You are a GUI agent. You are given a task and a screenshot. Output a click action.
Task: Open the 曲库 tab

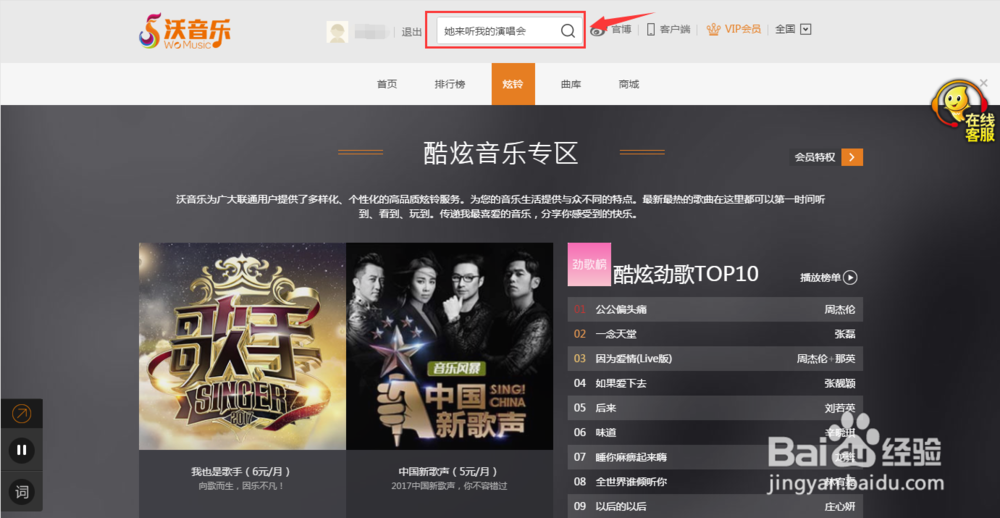tap(571, 84)
